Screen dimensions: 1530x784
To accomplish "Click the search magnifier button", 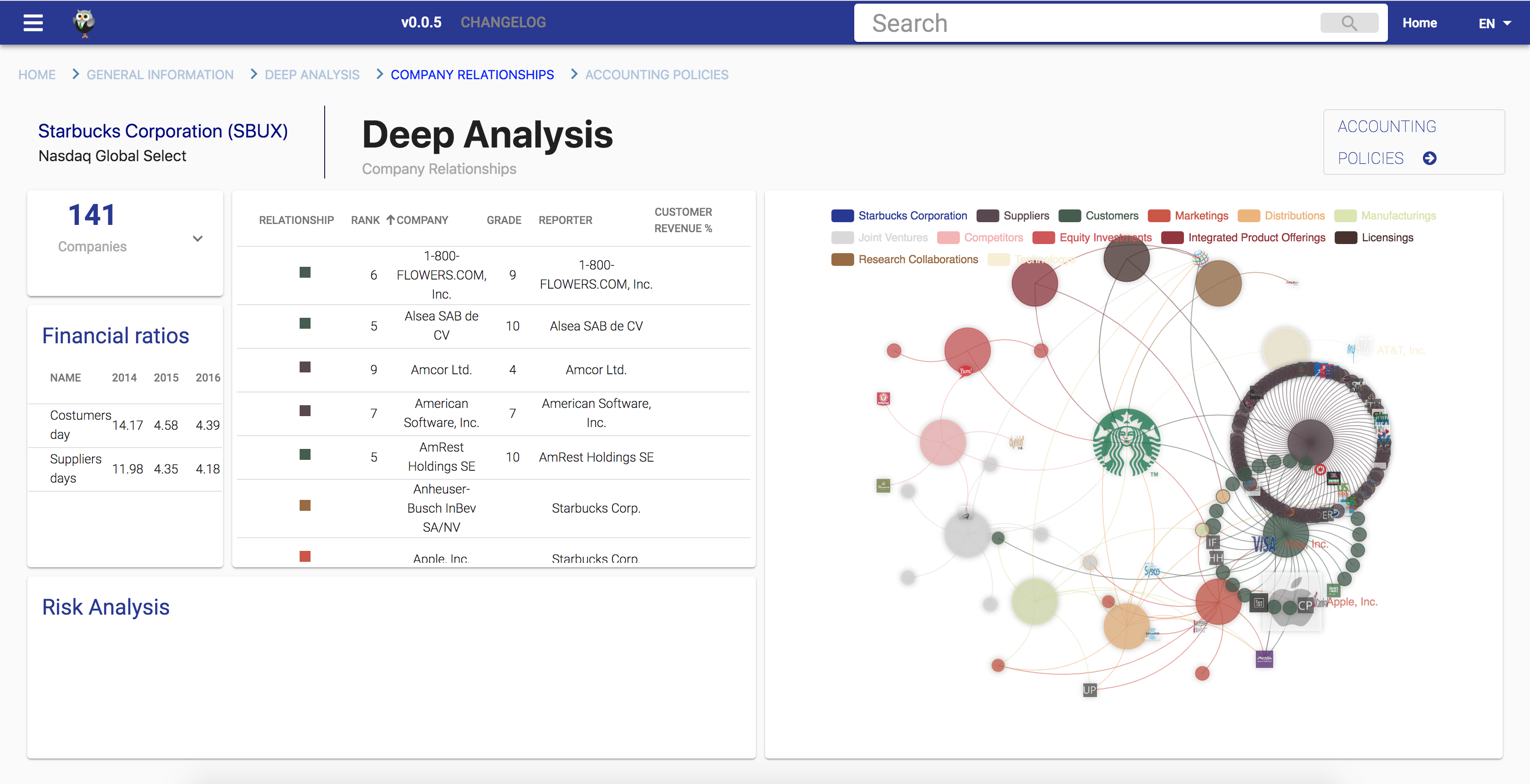I will pyautogui.click(x=1349, y=23).
